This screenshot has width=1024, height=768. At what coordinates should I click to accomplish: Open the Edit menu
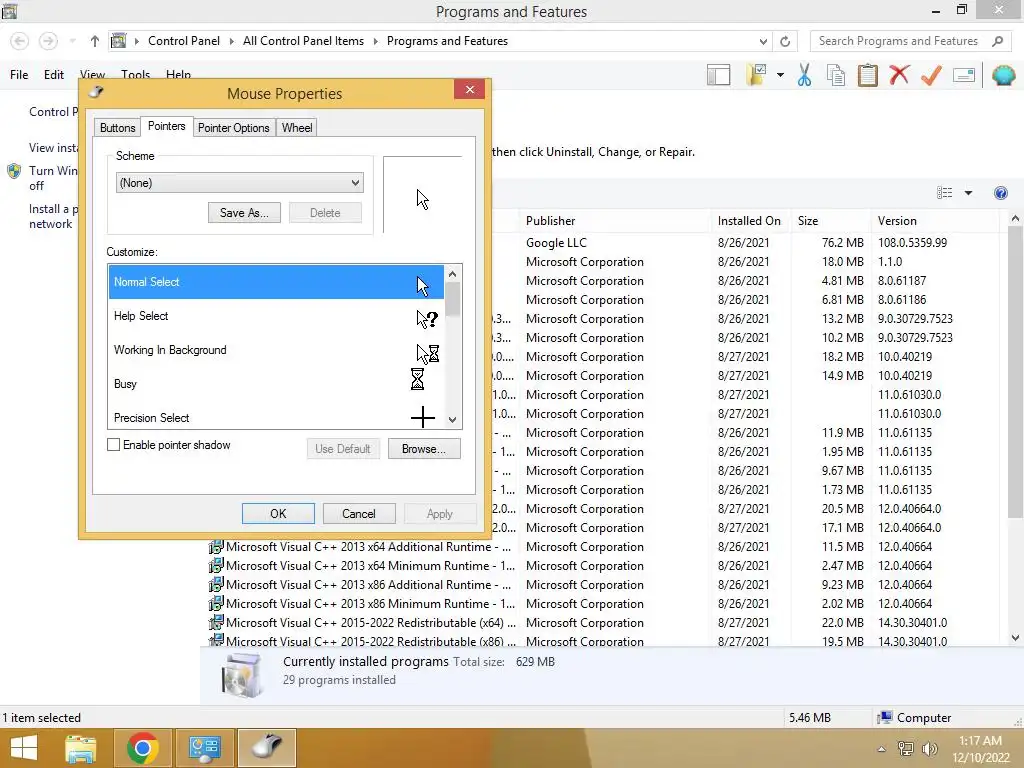point(54,75)
